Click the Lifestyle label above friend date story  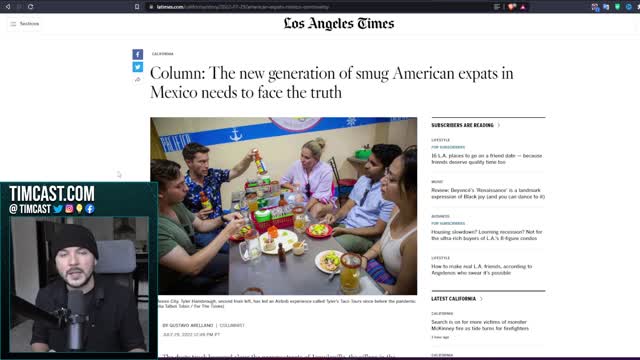(440, 140)
